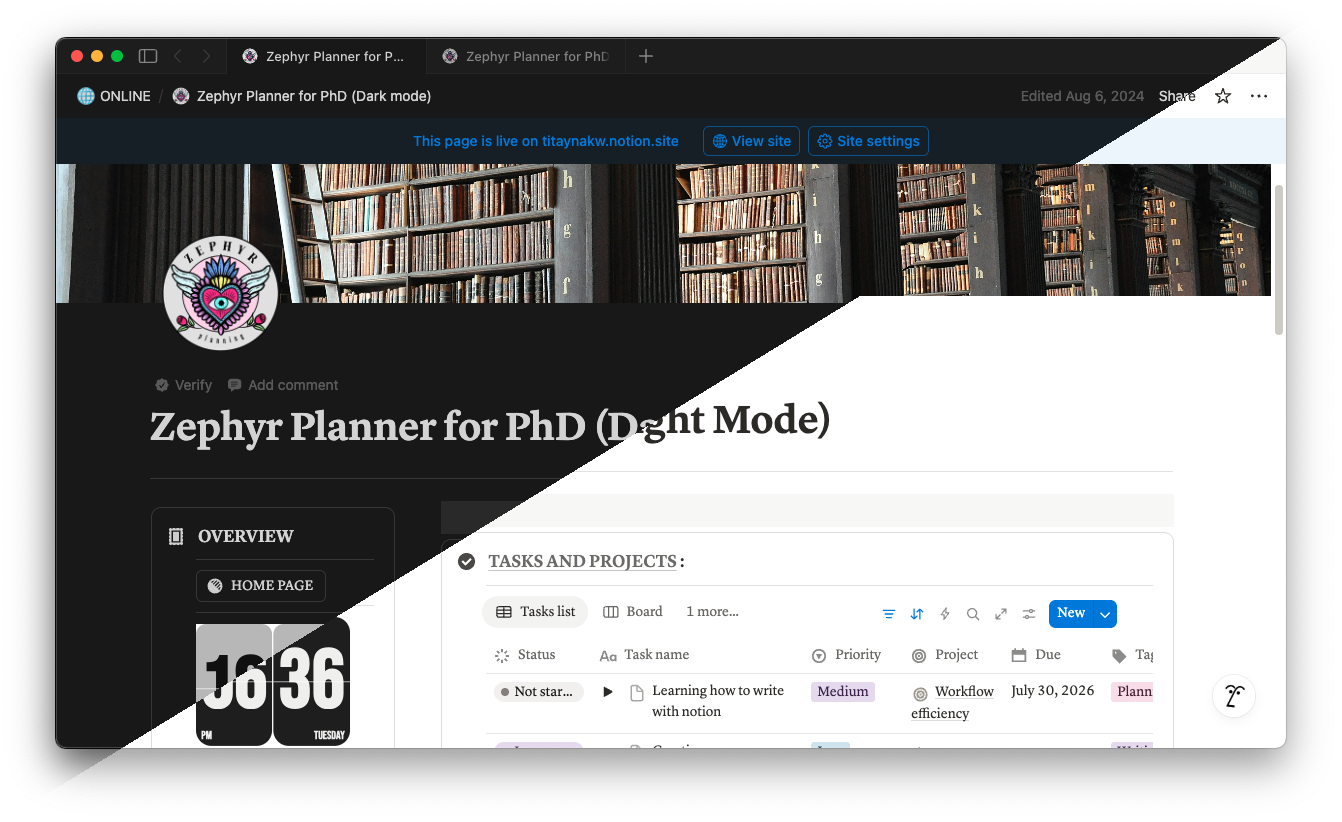Click the lightning automations icon
This screenshot has height=822, width=1342.
click(x=945, y=614)
